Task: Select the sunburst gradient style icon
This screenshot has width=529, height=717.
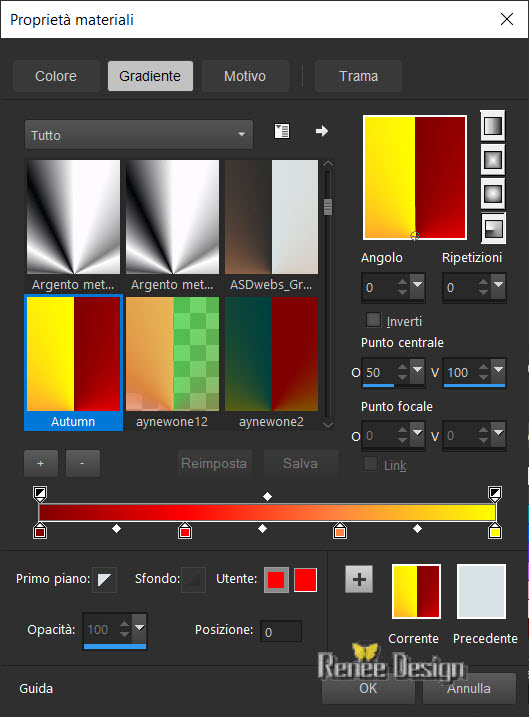Action: coord(492,194)
